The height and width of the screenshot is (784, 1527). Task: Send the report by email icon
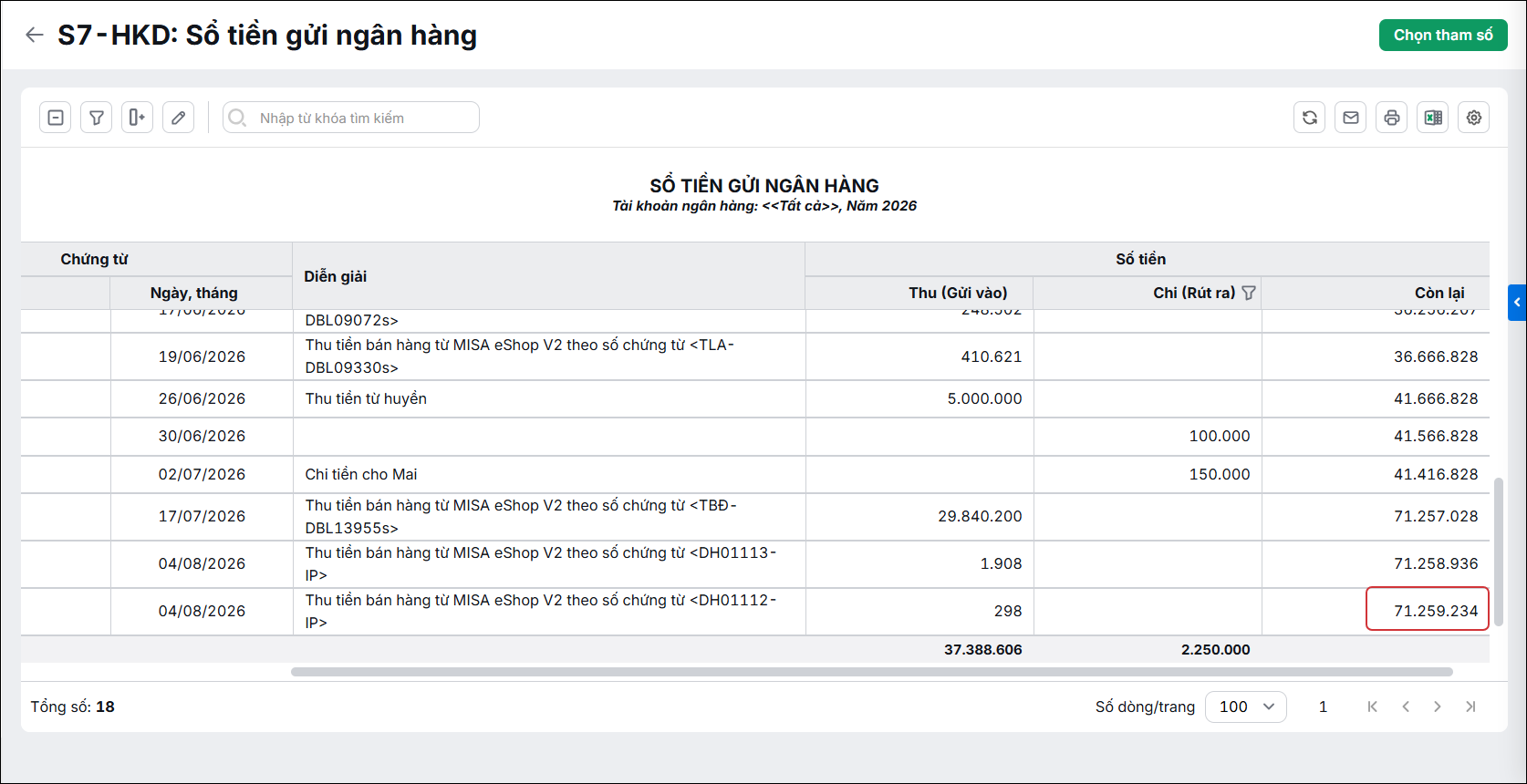click(1351, 118)
